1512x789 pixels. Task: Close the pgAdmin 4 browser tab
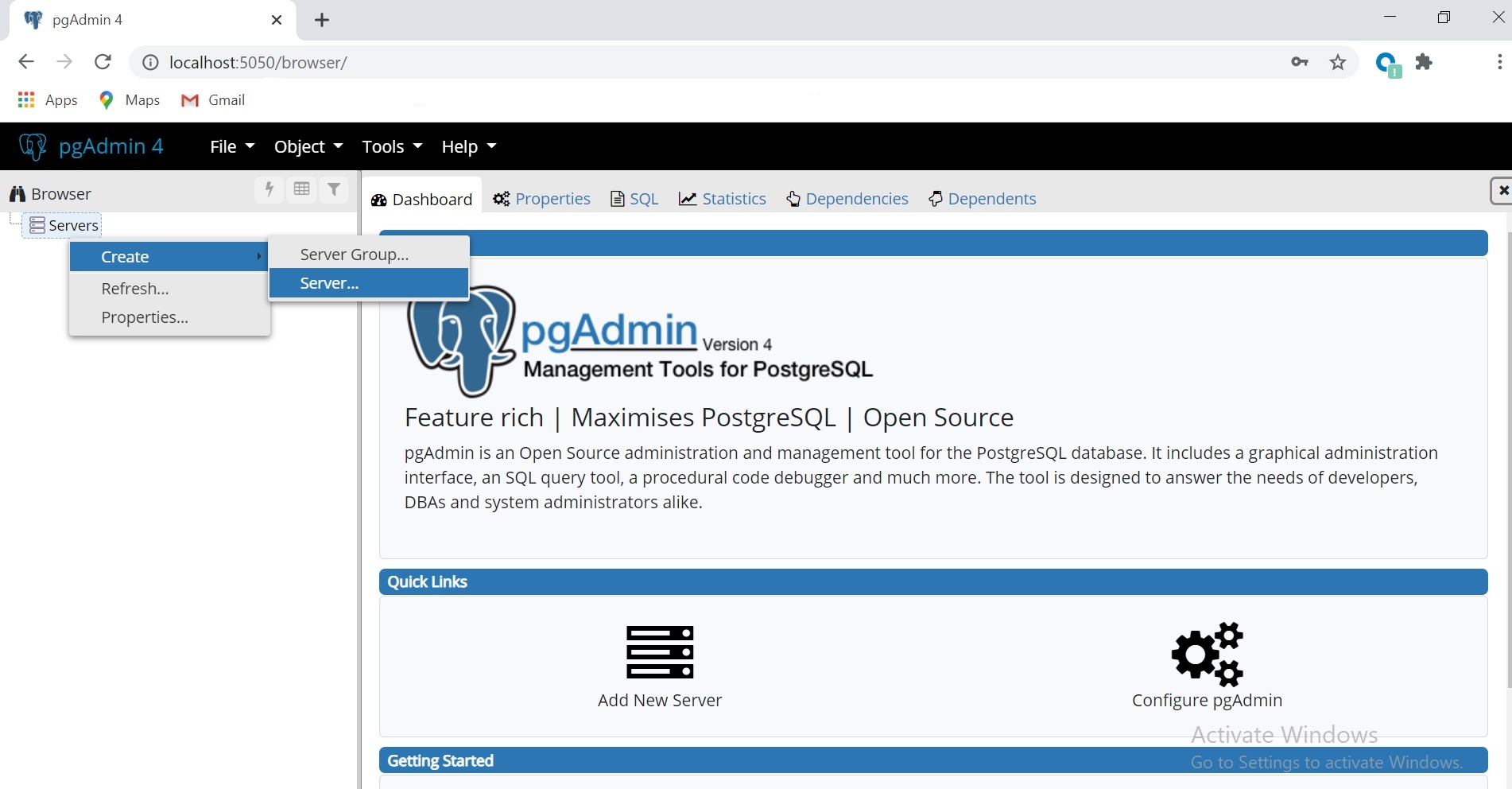277,20
